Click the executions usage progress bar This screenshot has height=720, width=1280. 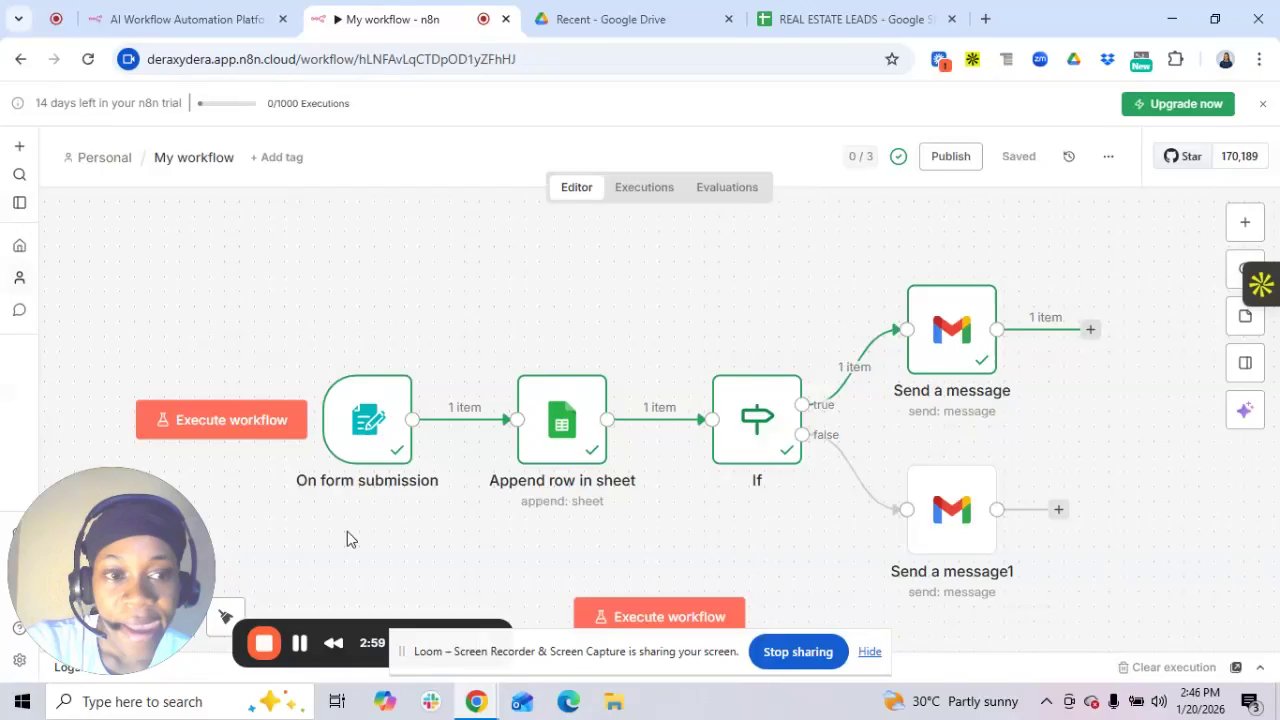click(x=228, y=103)
